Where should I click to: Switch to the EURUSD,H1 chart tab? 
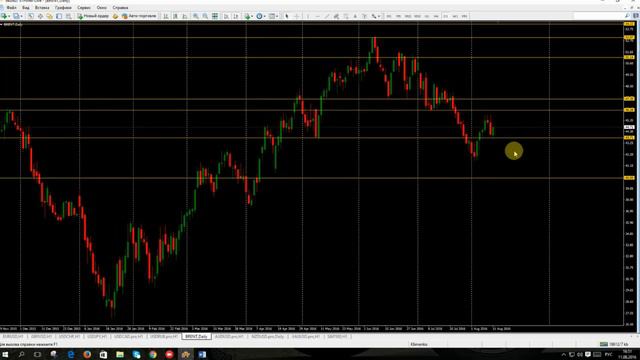pos(13,337)
